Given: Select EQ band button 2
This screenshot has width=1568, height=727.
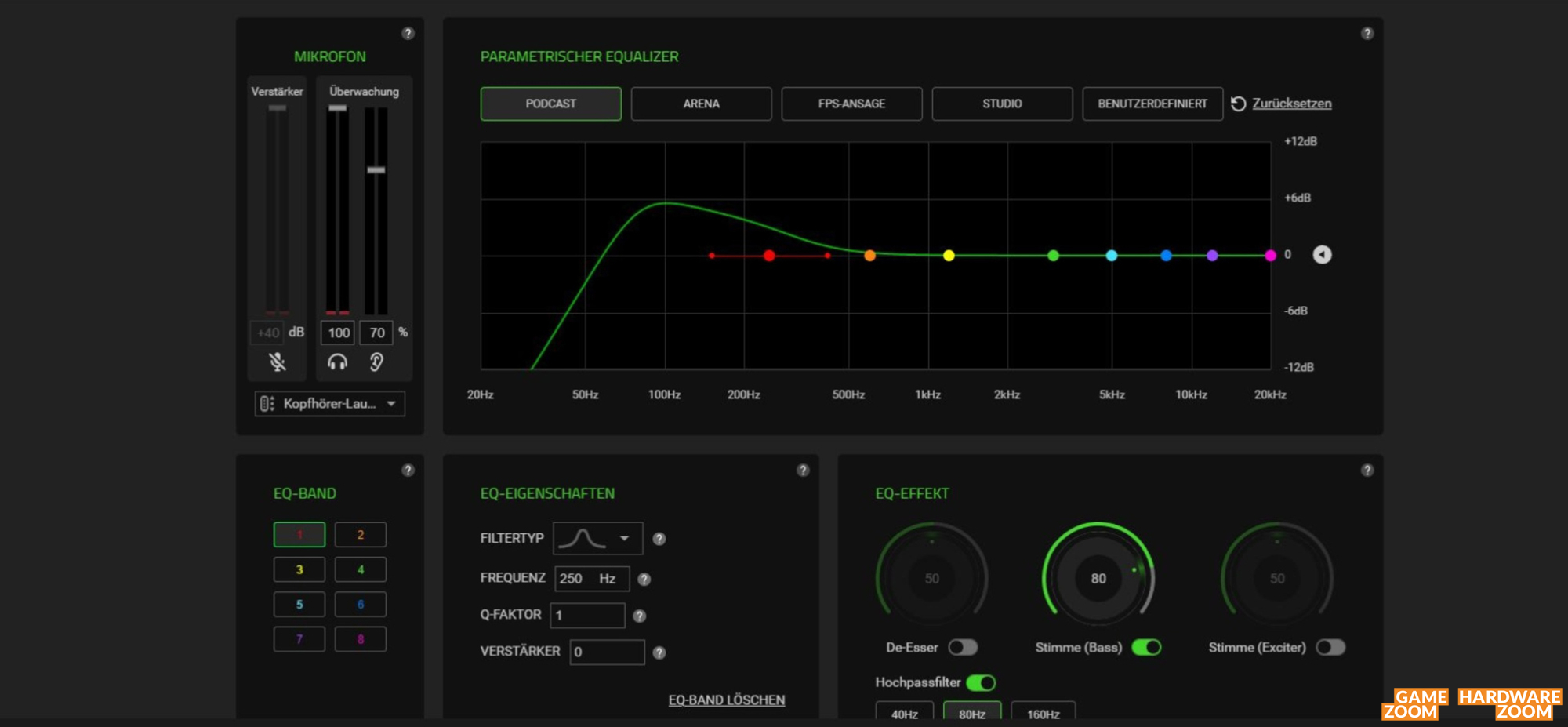Looking at the screenshot, I should click(361, 535).
